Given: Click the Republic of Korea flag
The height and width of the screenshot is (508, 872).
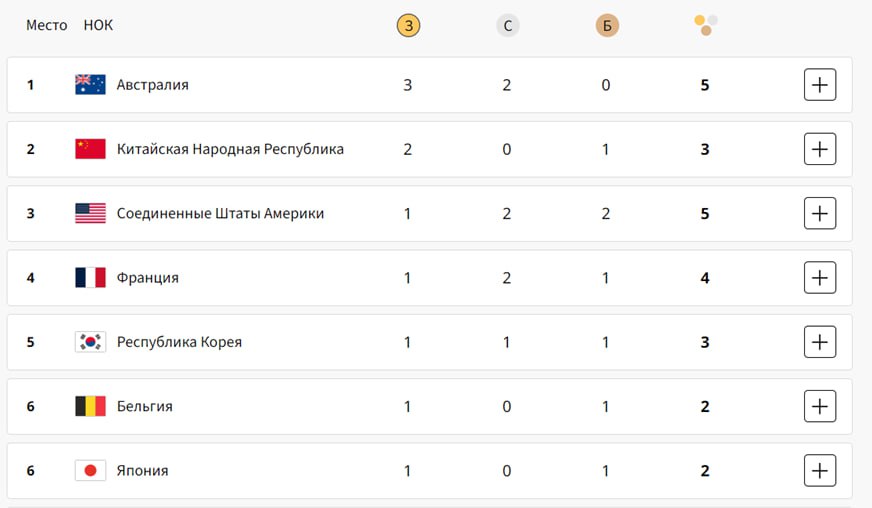Looking at the screenshot, I should pos(90,342).
